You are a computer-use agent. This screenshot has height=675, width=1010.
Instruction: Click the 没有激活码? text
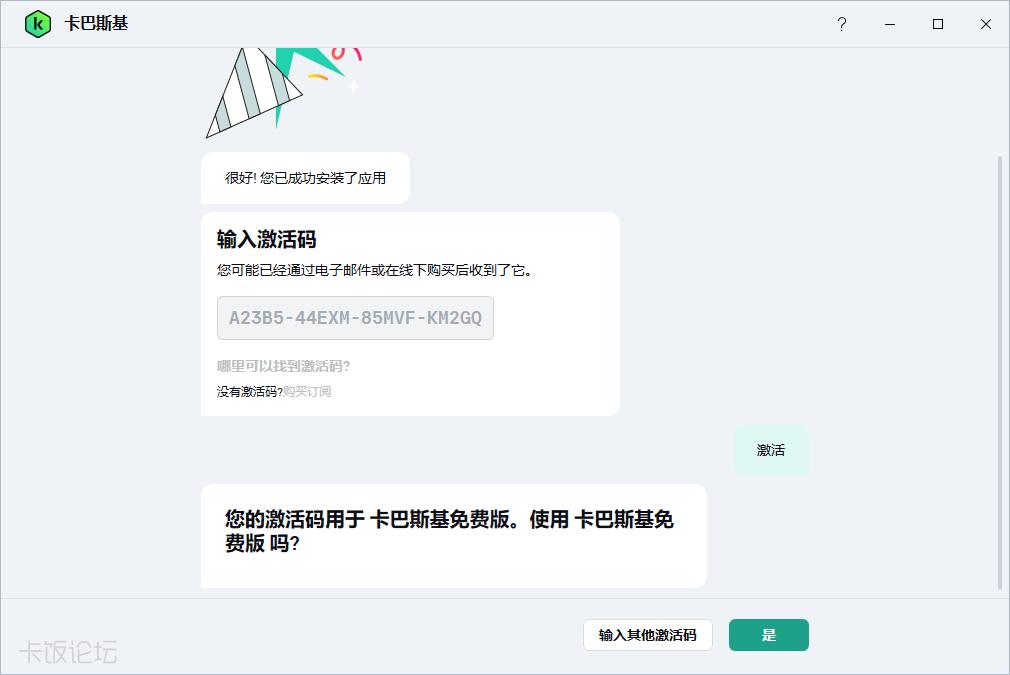point(249,392)
